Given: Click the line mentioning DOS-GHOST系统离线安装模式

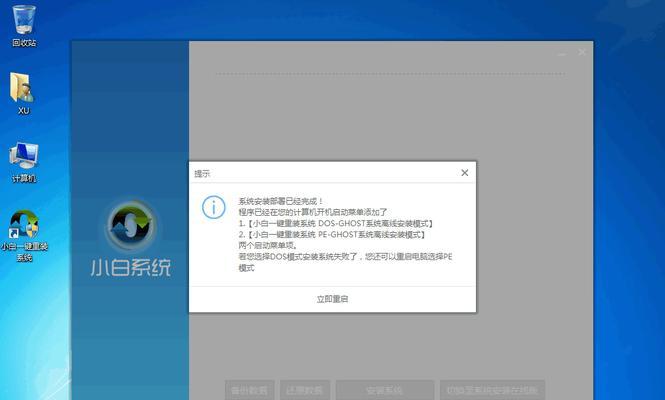Looking at the screenshot, I should 336,223.
